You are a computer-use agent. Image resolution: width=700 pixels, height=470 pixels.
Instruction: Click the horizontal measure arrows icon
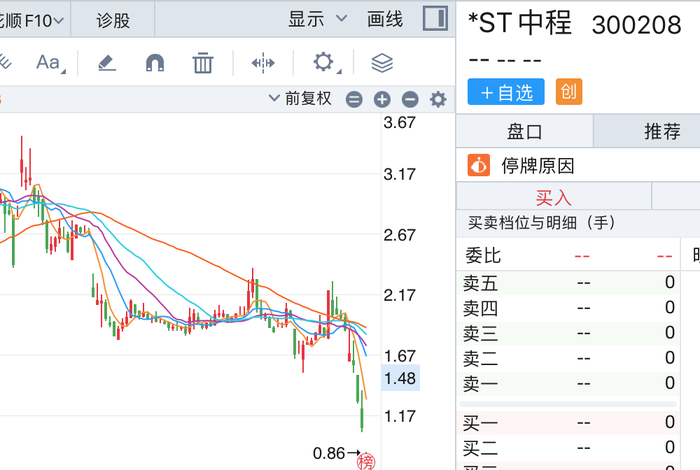click(263, 63)
